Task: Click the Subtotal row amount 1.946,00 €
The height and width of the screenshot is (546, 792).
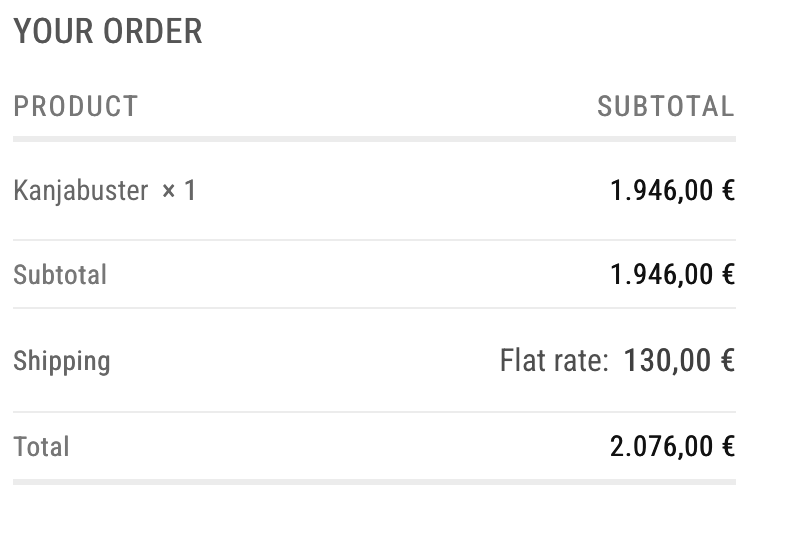Action: 672,275
